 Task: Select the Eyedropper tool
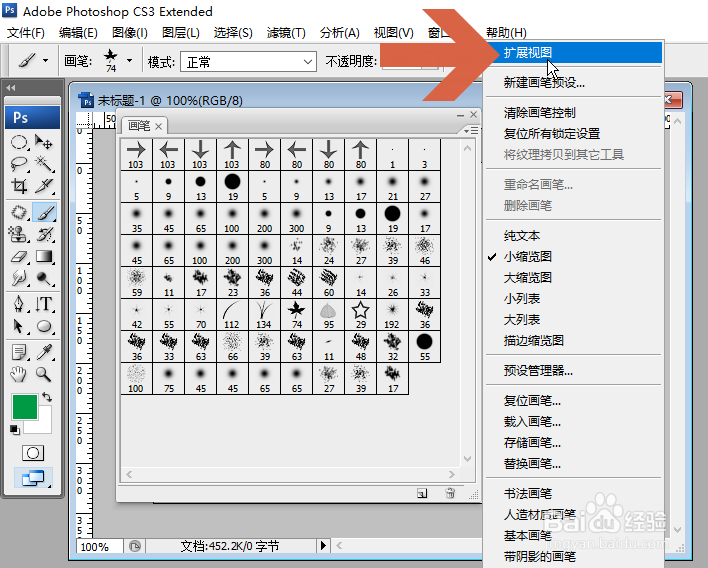point(44,352)
